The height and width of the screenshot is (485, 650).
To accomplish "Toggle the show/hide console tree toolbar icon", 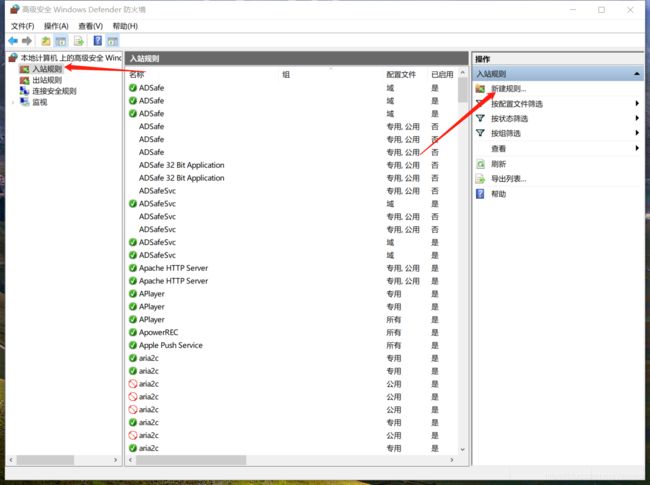I will click(61, 41).
